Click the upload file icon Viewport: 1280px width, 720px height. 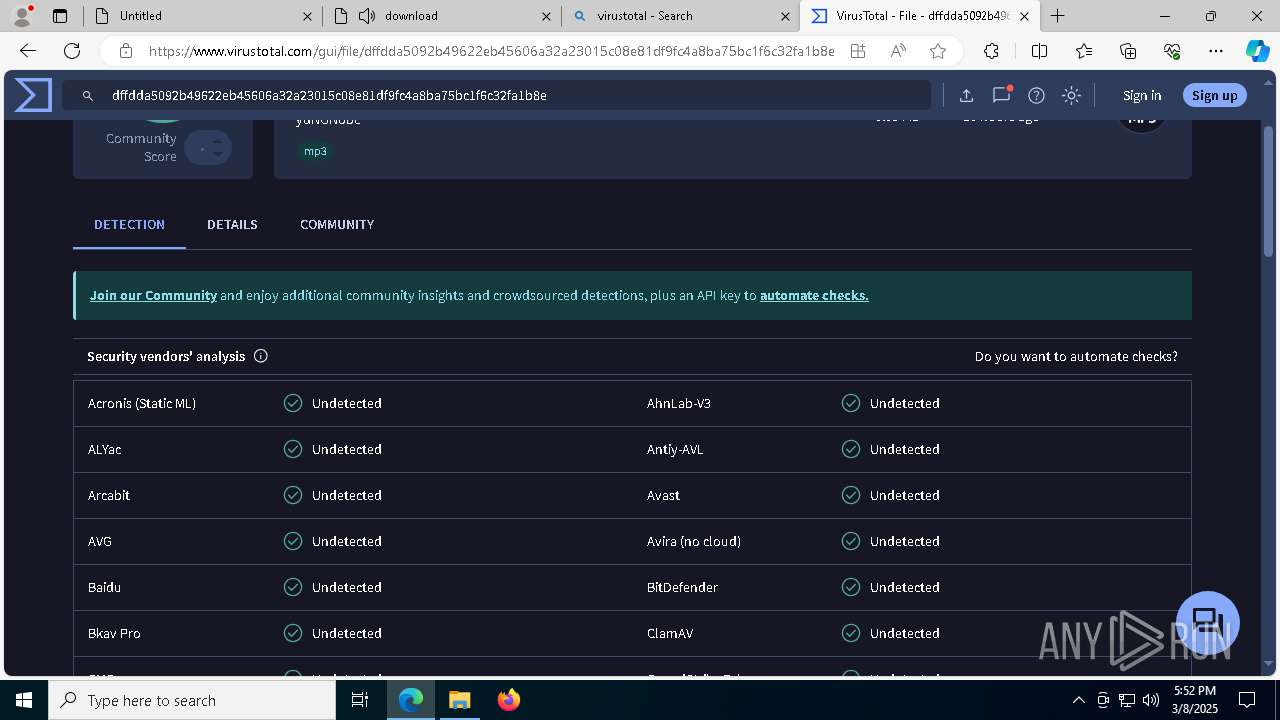(x=966, y=95)
